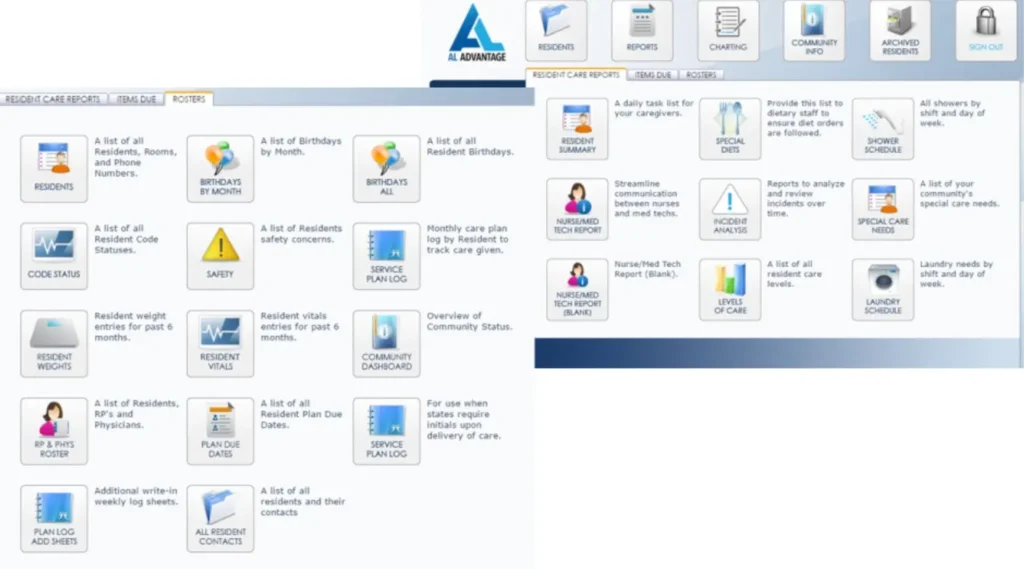This screenshot has width=1024, height=569.
Task: Click 'Nurse/Med Tech Report (Blank).' description
Action: click(647, 269)
